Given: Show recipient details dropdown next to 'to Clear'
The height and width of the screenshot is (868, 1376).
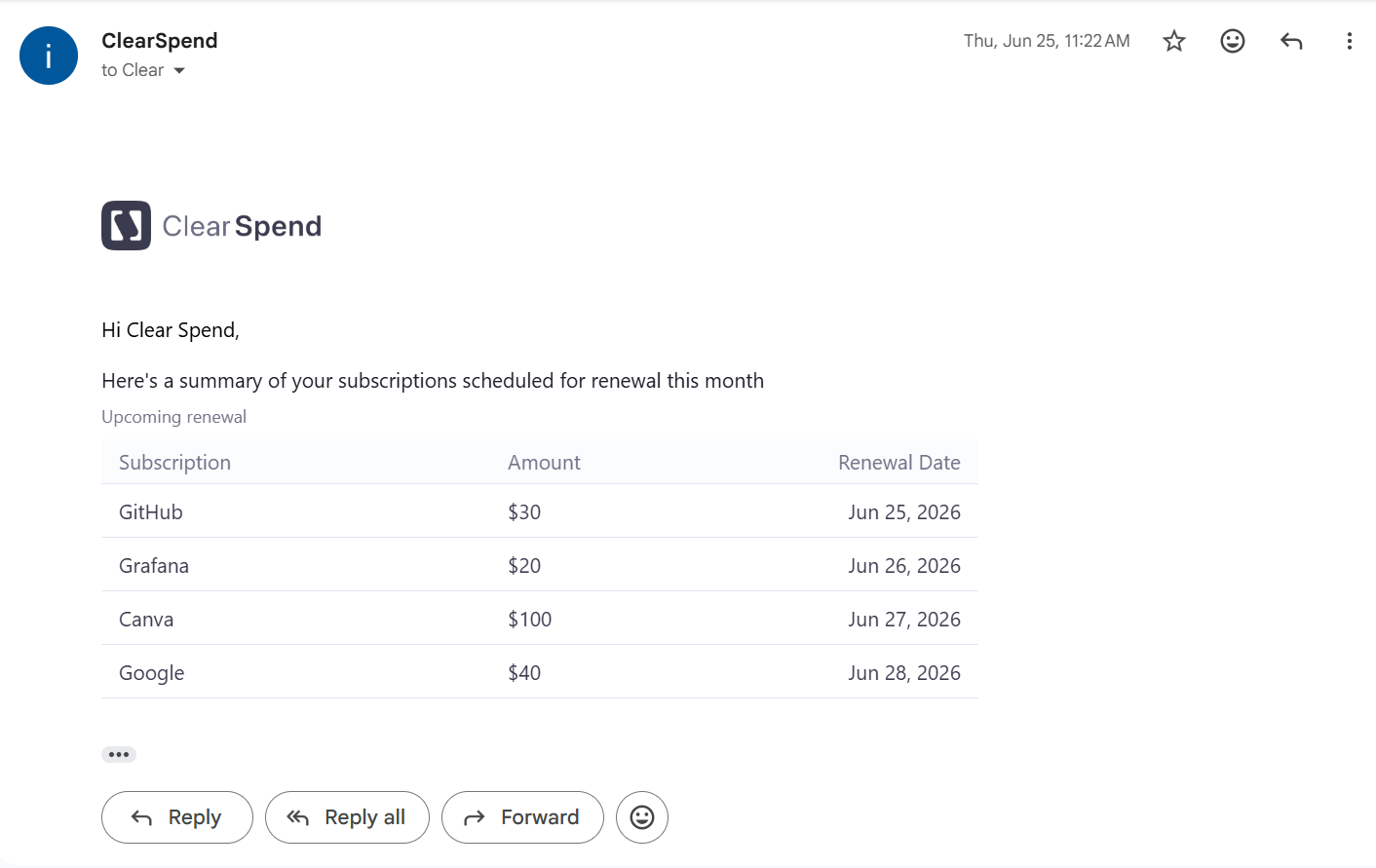Looking at the screenshot, I should point(179,71).
